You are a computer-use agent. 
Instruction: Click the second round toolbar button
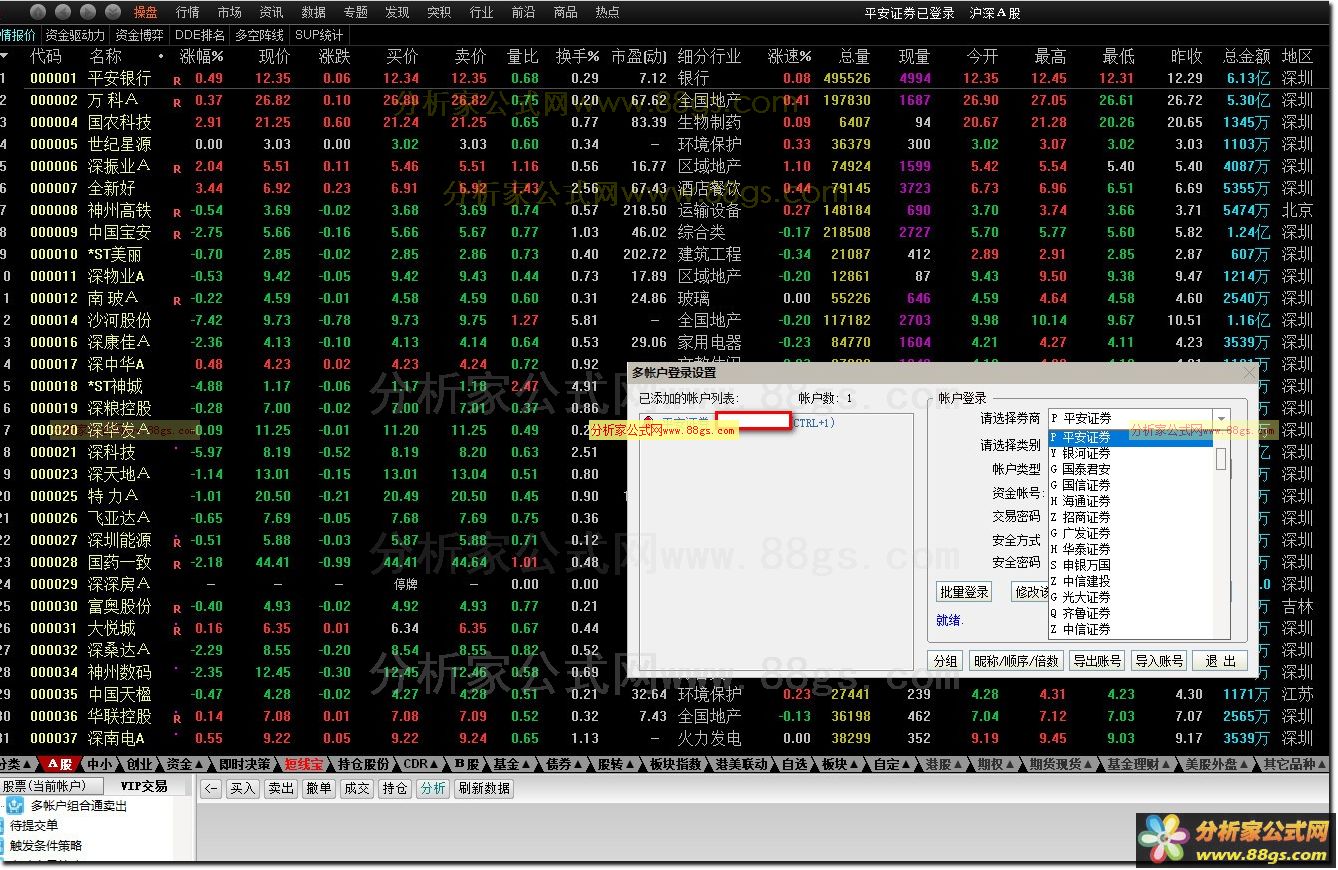(x=63, y=12)
